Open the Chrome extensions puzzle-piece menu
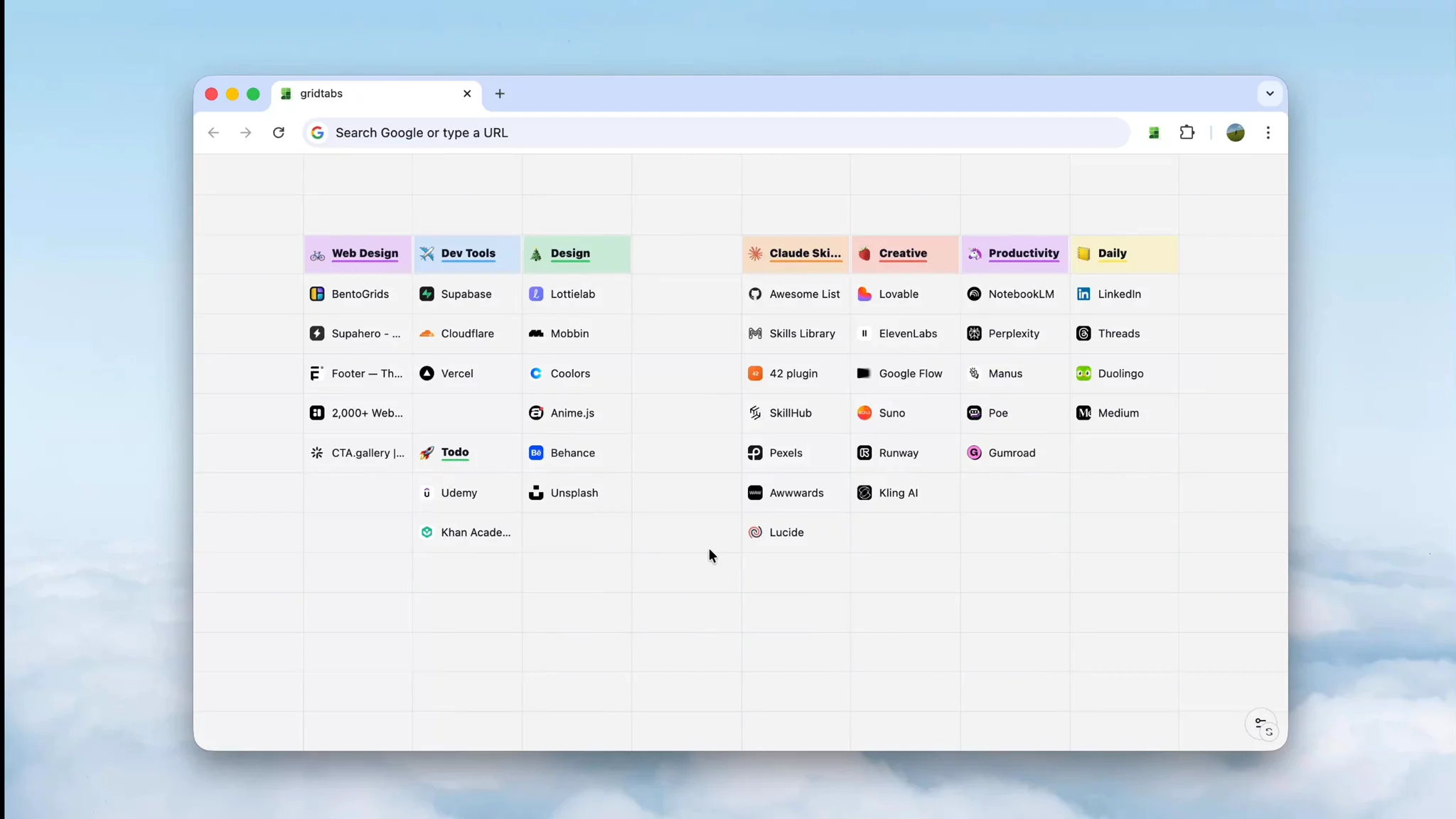Image resolution: width=1456 pixels, height=819 pixels. pyautogui.click(x=1187, y=132)
